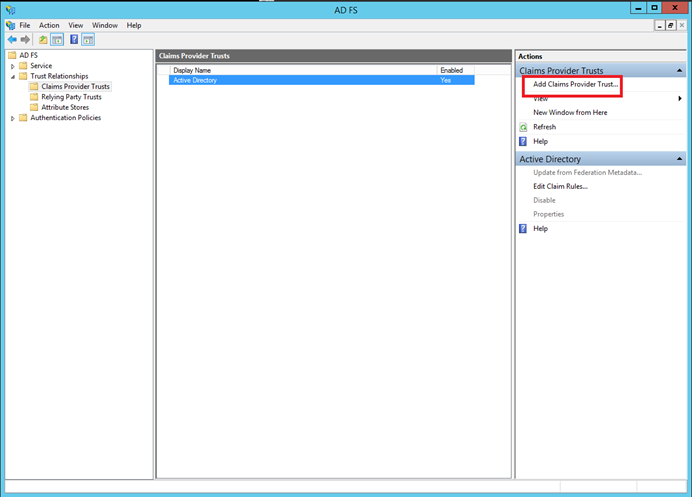Screen dimensions: 692x497
Task: Click the AD FS root folder icon
Action: click(12, 55)
